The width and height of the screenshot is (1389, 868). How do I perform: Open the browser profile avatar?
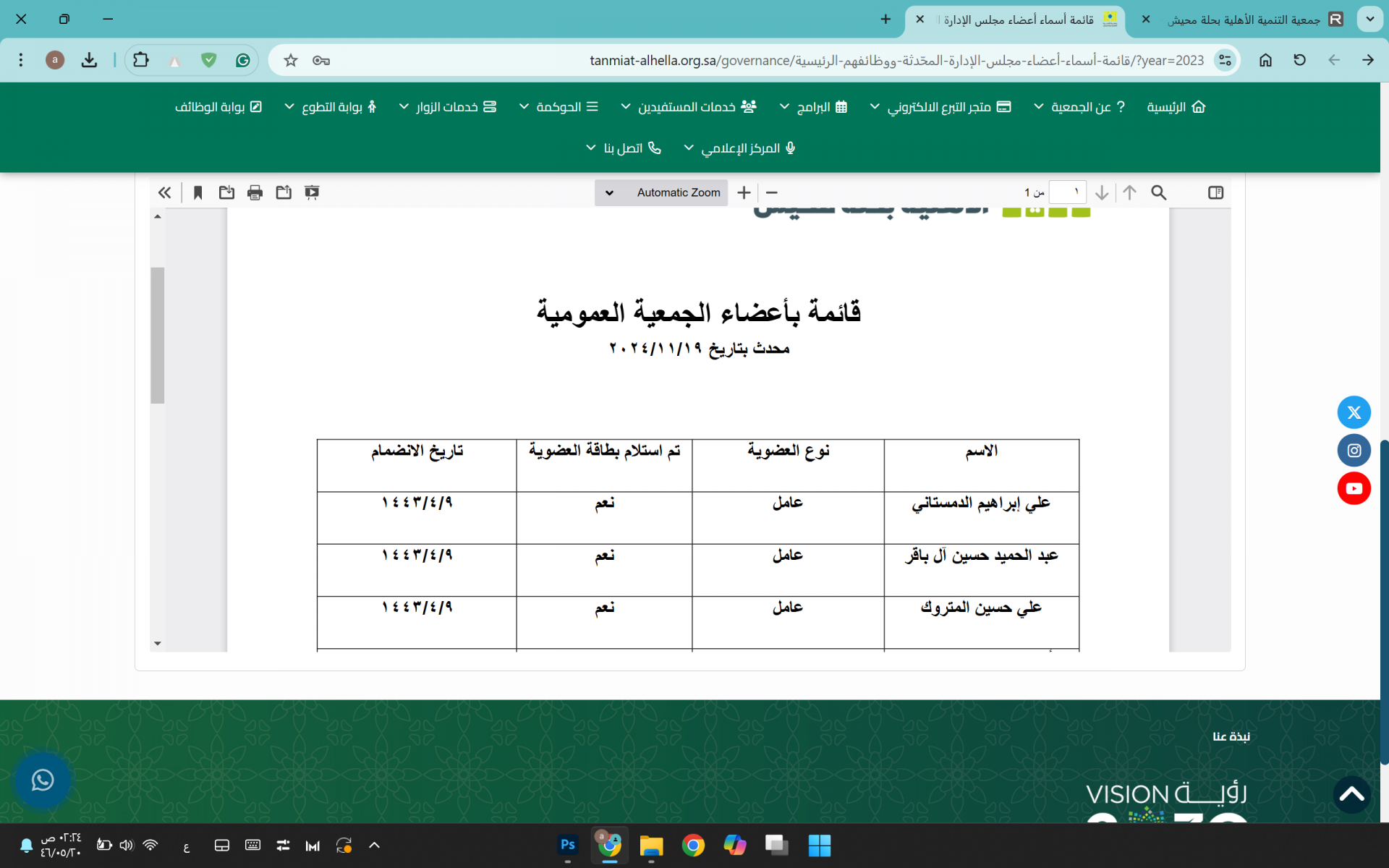coord(55,60)
